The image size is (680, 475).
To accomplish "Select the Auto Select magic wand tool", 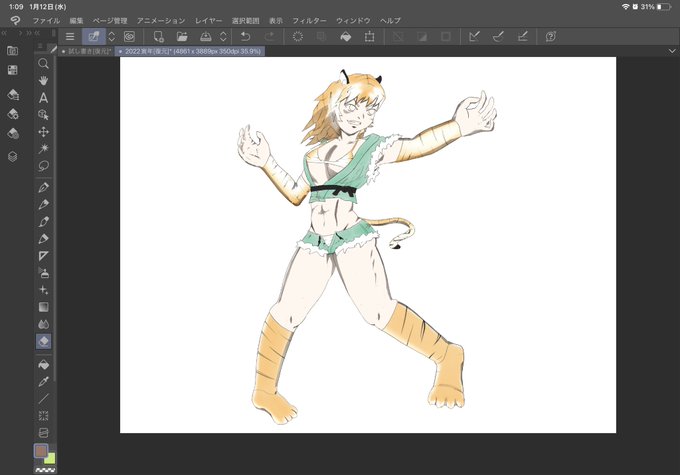I will 43,149.
